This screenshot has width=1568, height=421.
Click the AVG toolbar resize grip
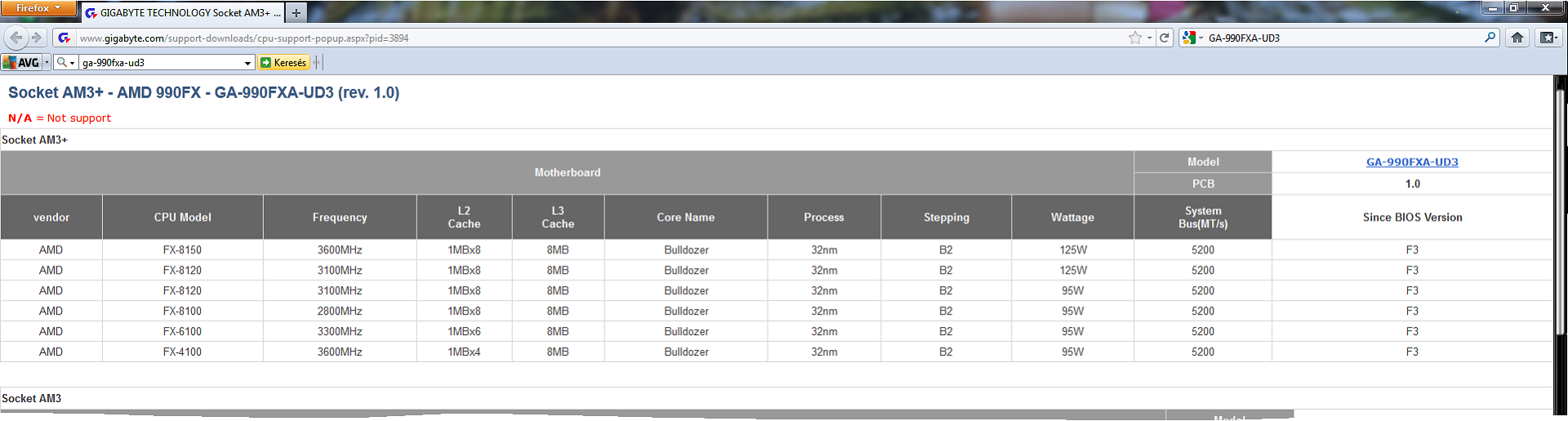pos(318,62)
